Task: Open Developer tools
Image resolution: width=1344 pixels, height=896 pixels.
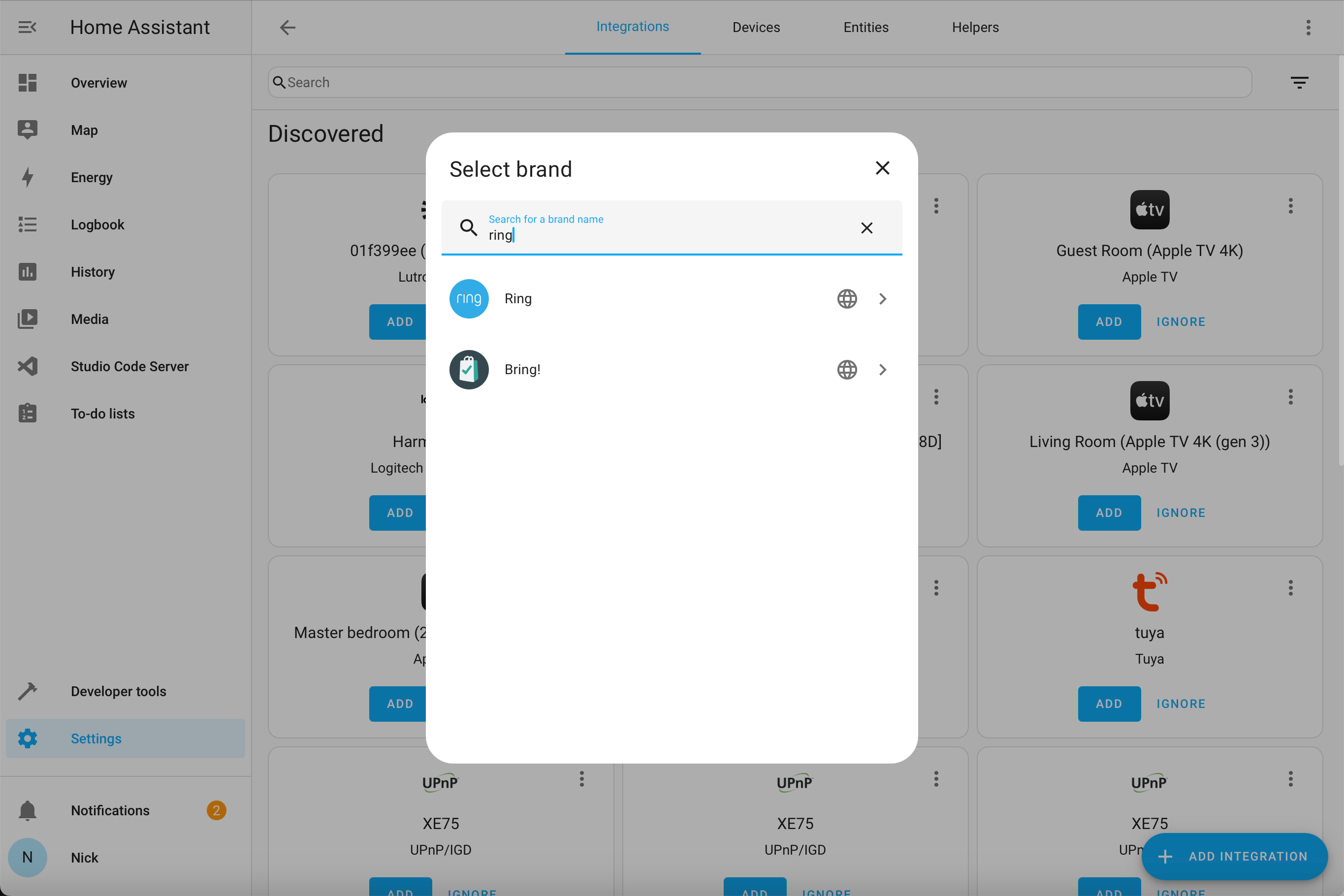Action: 125,691
